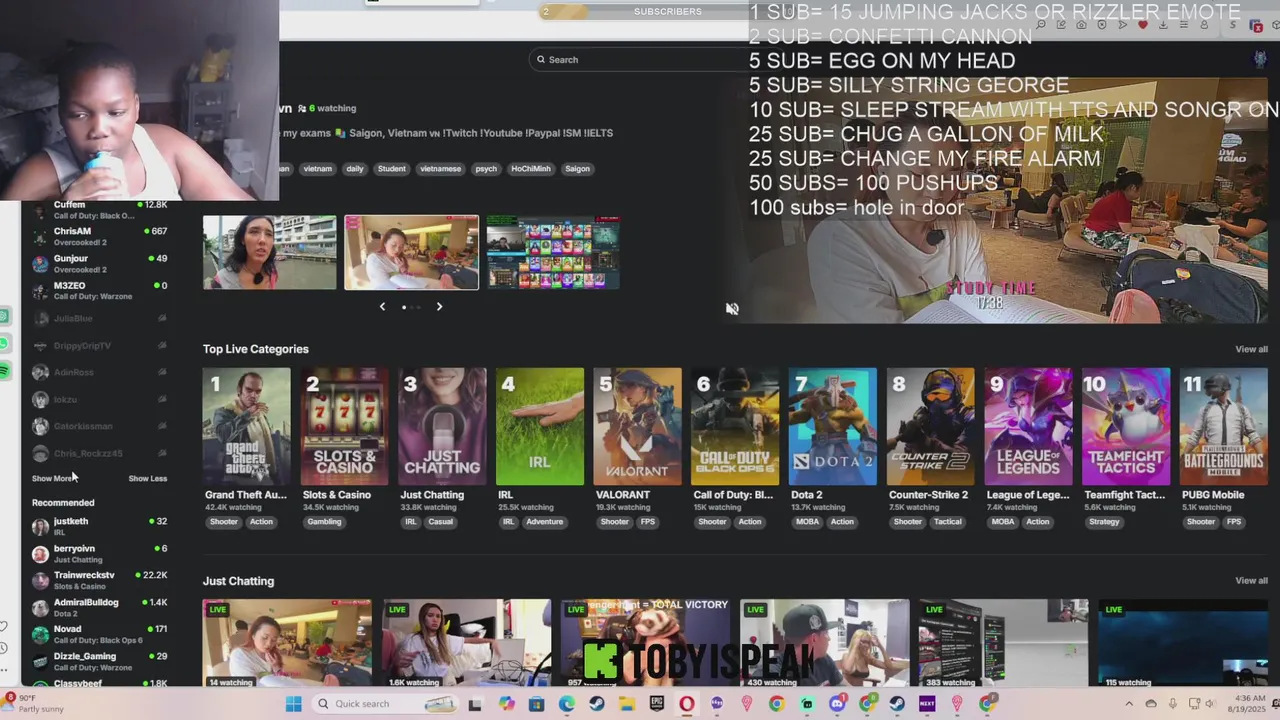Show hidden system tray icons
The width and height of the screenshot is (1280, 720).
(1130, 704)
